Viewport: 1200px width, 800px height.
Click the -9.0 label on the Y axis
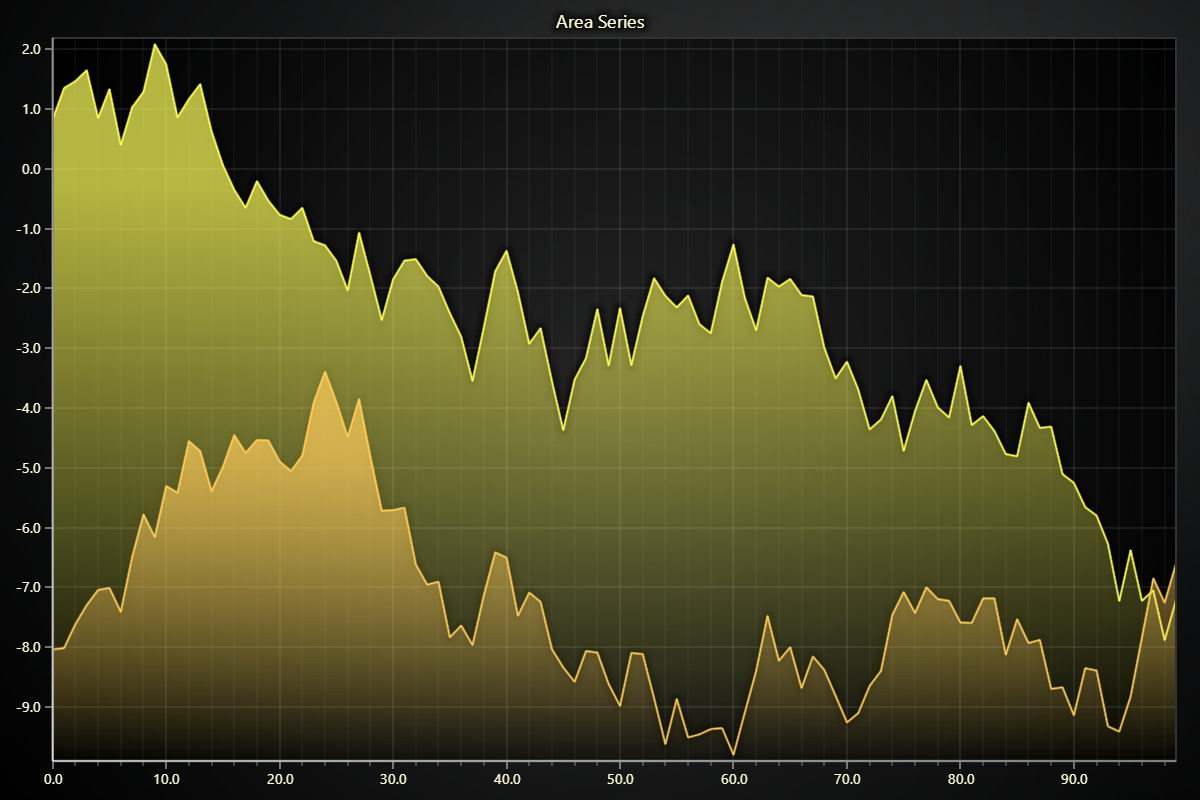(x=28, y=707)
